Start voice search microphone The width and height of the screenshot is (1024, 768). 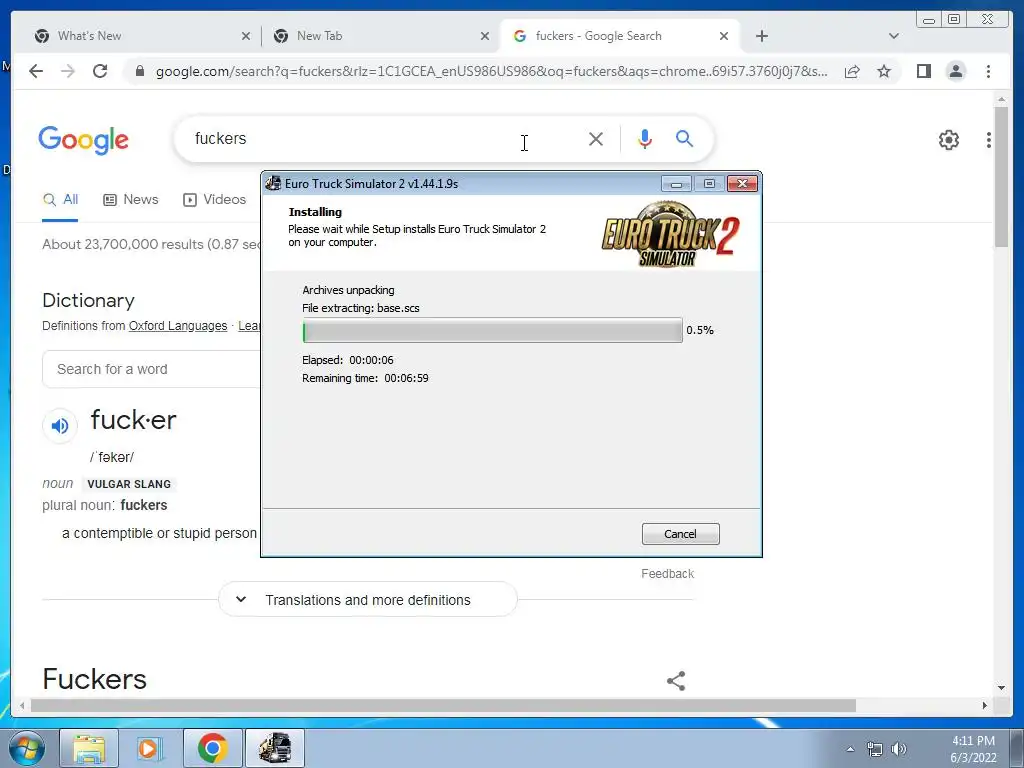pyautogui.click(x=645, y=138)
